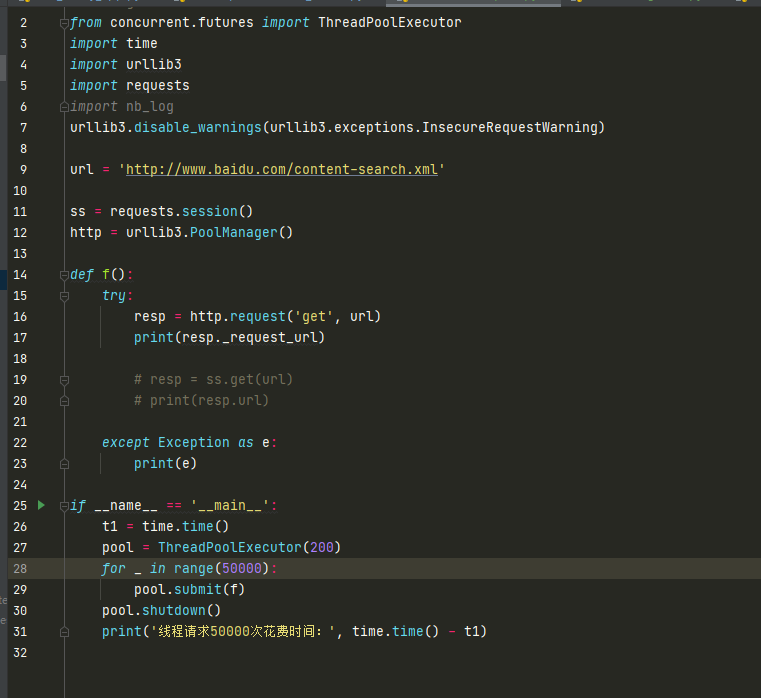This screenshot has height=698, width=761.
Task: Collapse the if __name__ block fold
Action: click(x=64, y=506)
